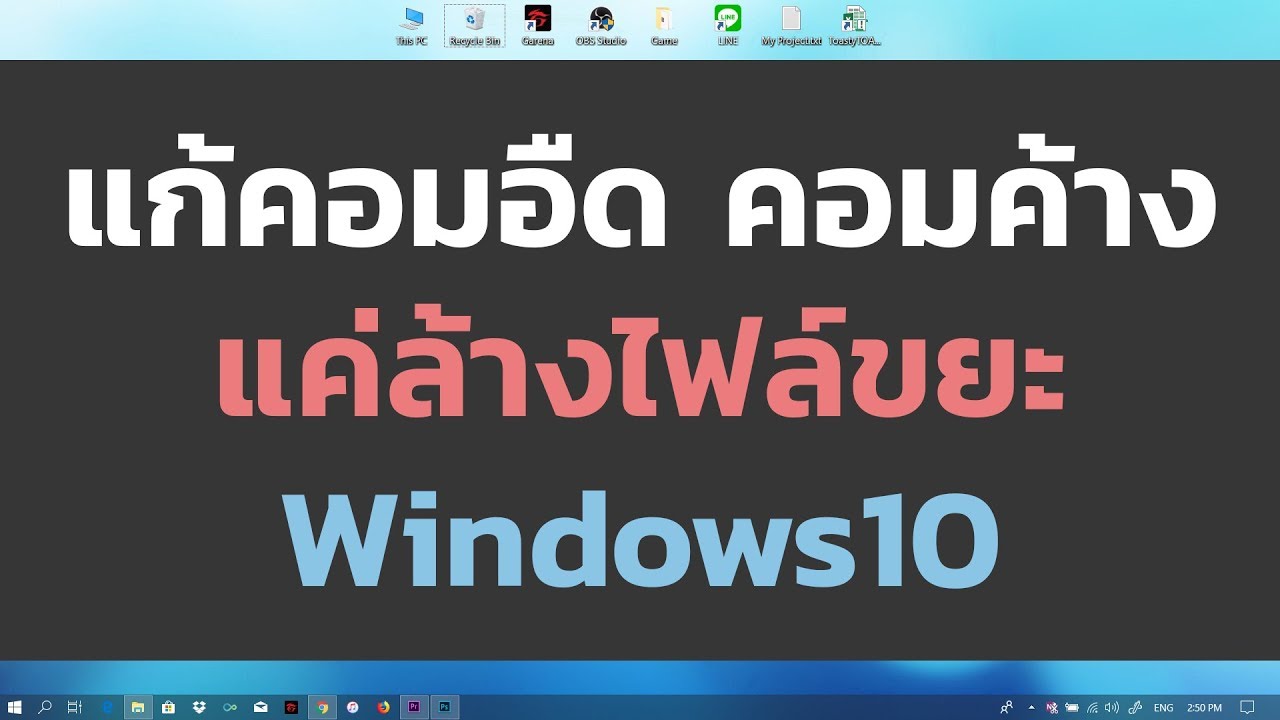The width and height of the screenshot is (1280, 720).
Task: Open taskbar Search magnifier
Action: click(x=45, y=707)
